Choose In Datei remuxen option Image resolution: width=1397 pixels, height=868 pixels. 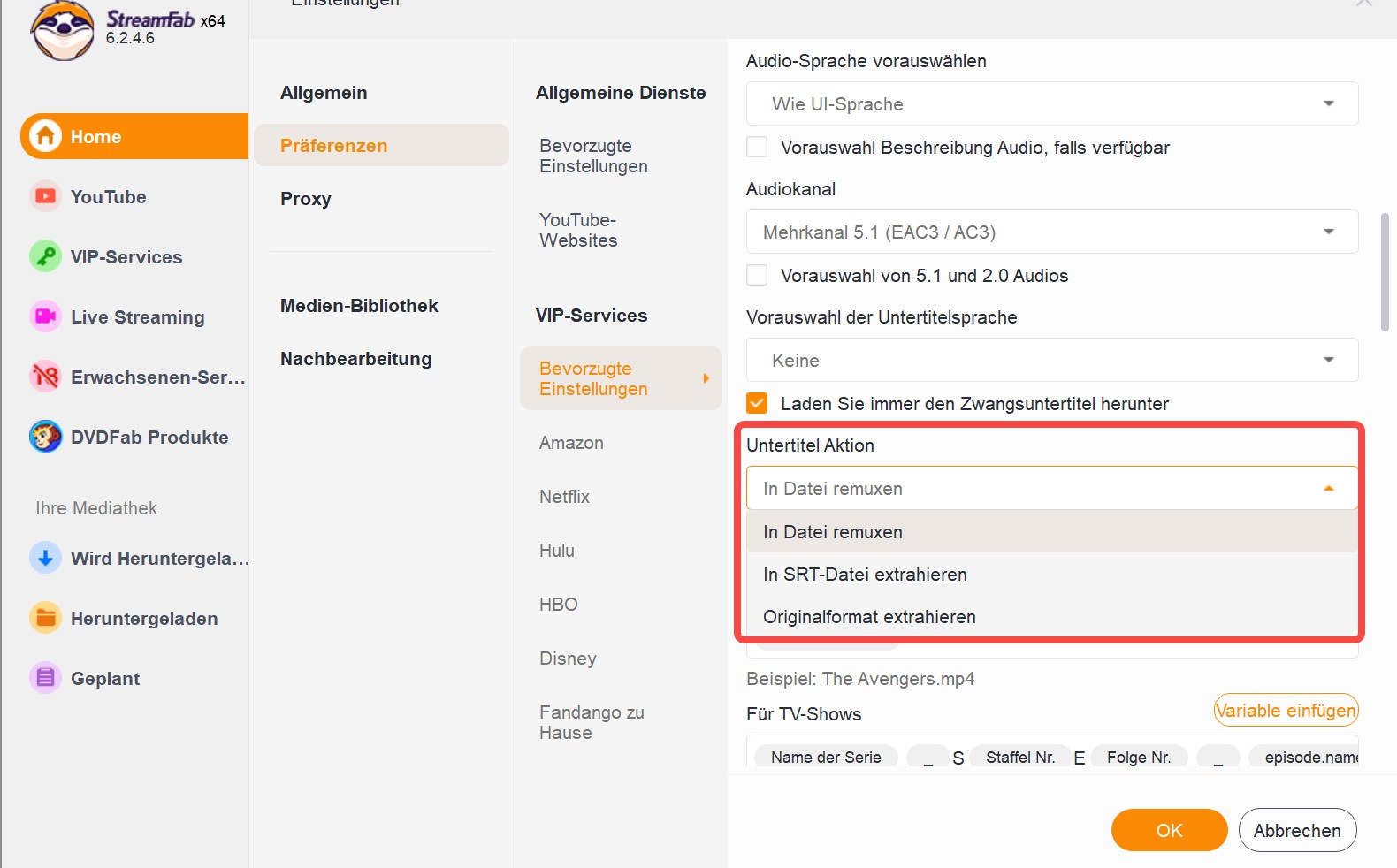1052,531
